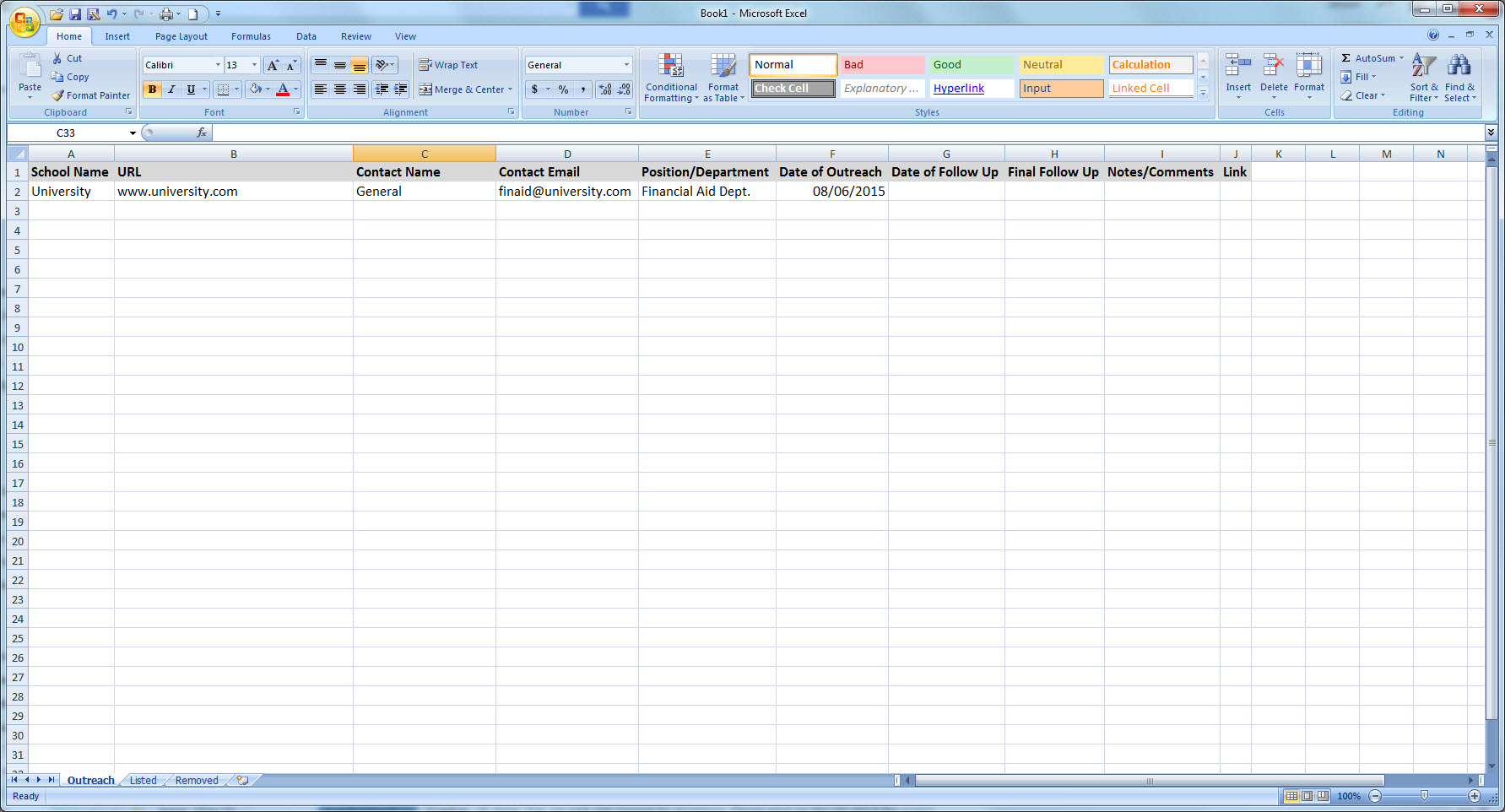The width and height of the screenshot is (1505, 812).
Task: Toggle Bold formatting
Action: 153,89
